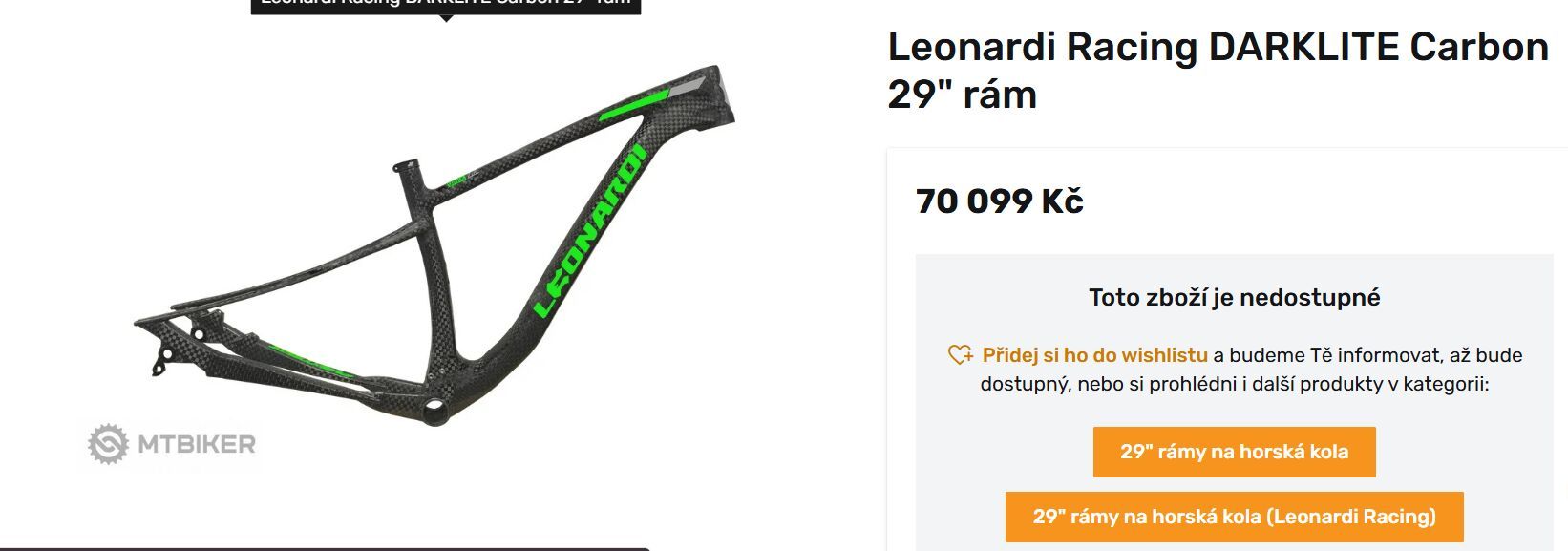1568x551 pixels.
Task: Click the product title Leonardi Racing DARKLITE Carbon
Action: tap(1218, 71)
